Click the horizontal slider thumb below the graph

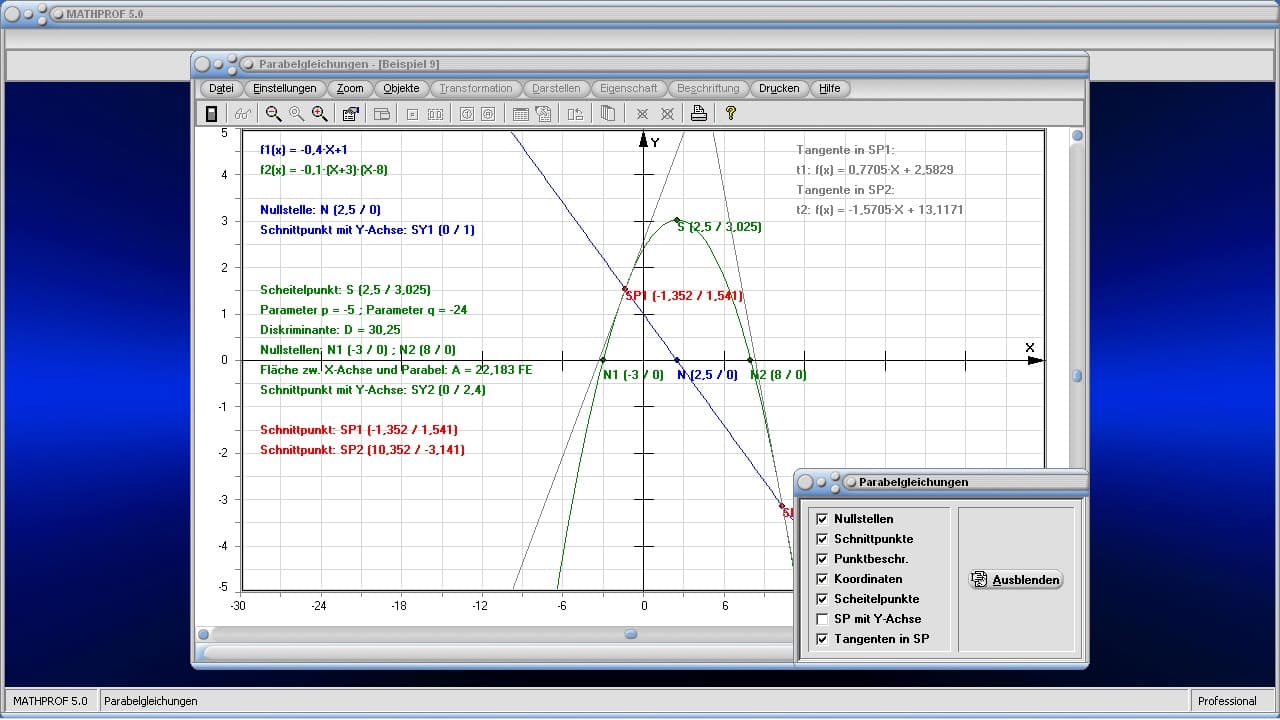[x=631, y=634]
